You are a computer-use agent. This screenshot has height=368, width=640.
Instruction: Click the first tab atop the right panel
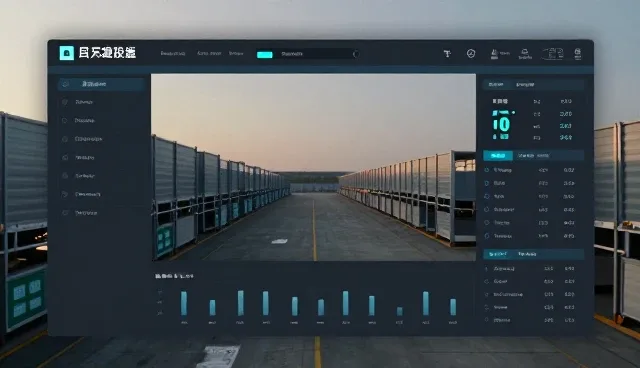point(496,84)
